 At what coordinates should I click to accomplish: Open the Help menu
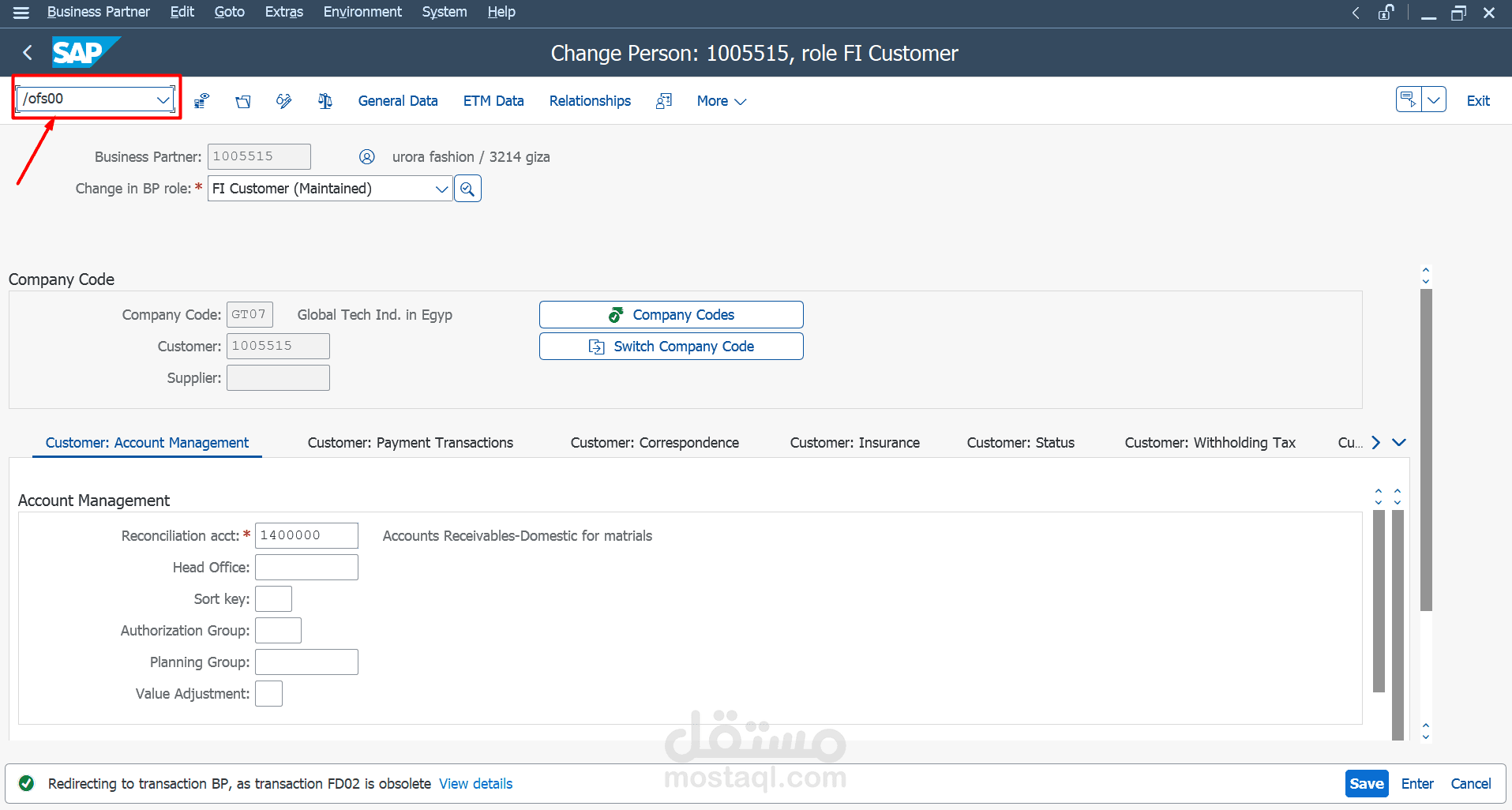point(501,12)
